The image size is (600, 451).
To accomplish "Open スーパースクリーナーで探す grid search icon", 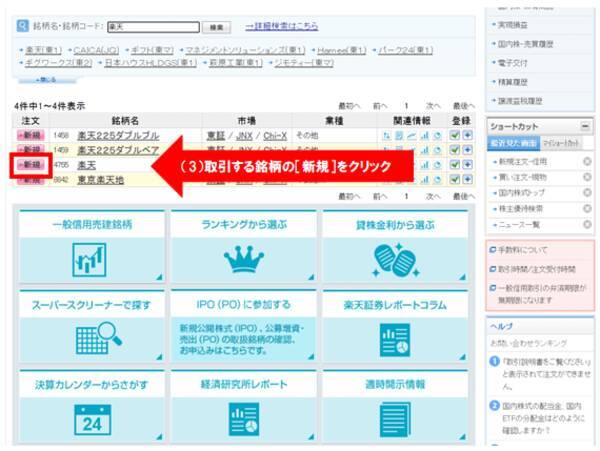I will point(90,340).
